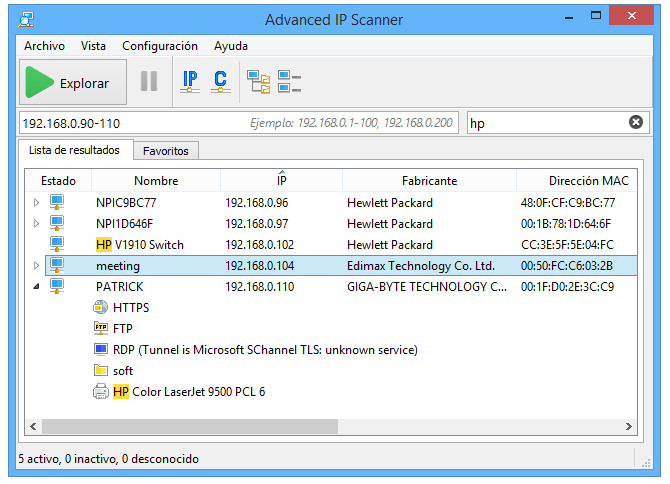This screenshot has height=484, width=670.
Task: Click the IP range field 192.168.0.90-110
Action: (238, 123)
